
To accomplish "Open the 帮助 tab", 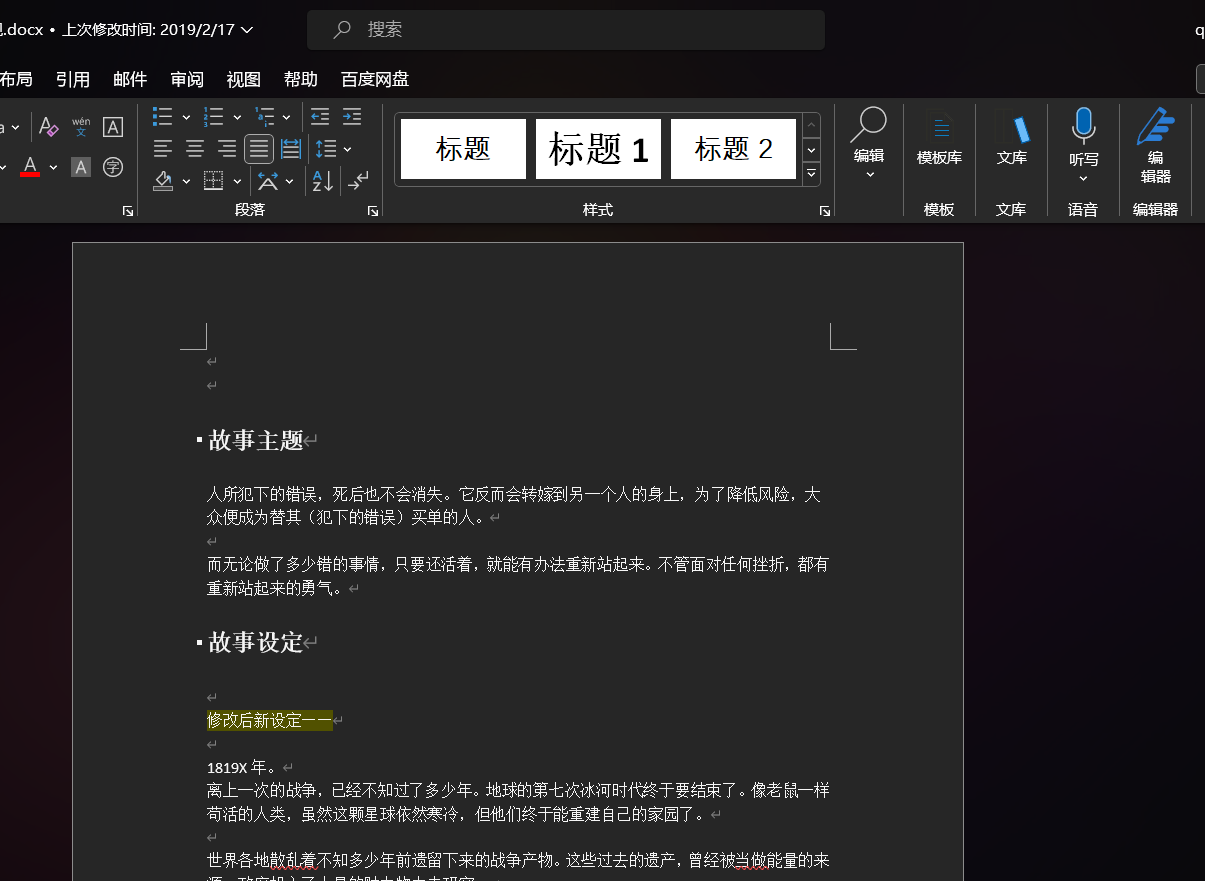I will coord(301,79).
